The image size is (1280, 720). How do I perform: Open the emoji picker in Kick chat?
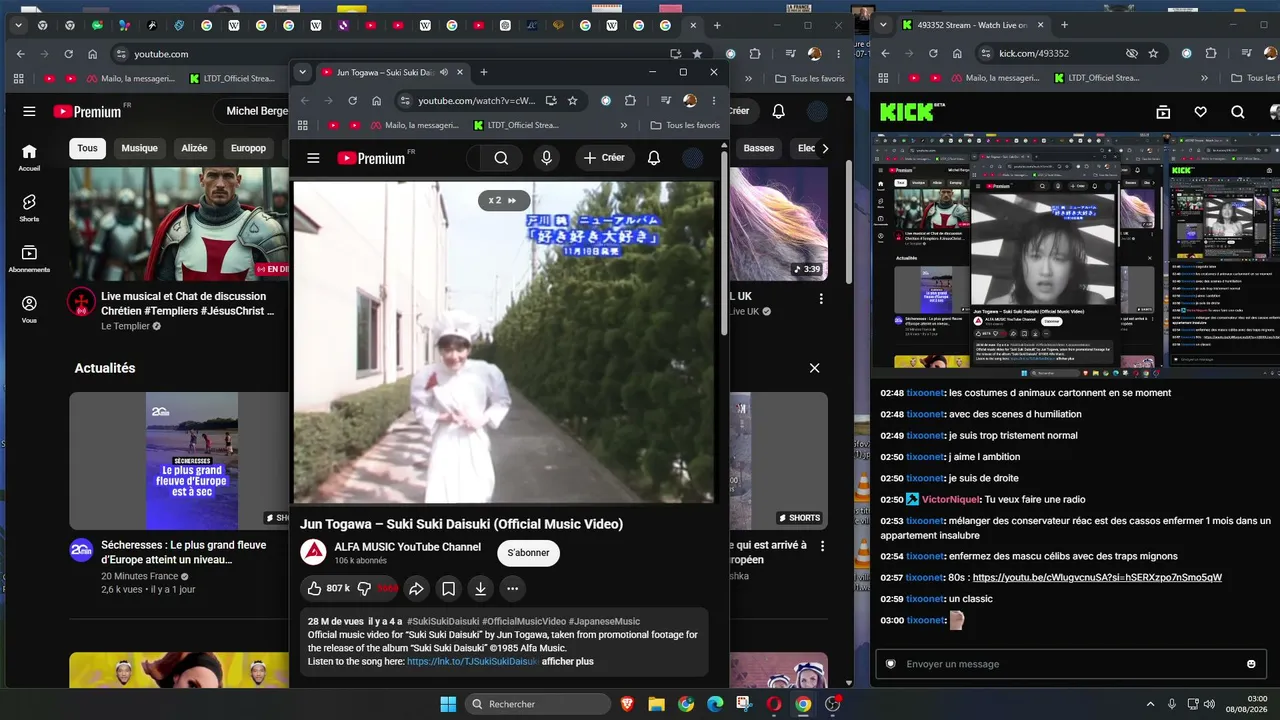1251,664
